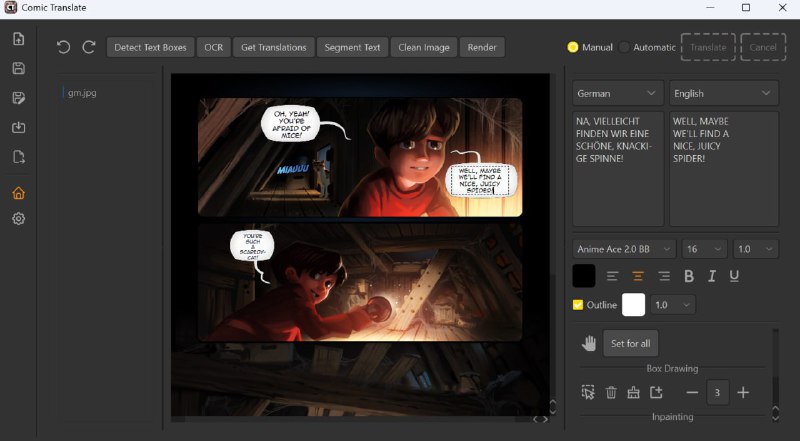Open the German source language dropdown
This screenshot has height=441, width=800.
click(618, 93)
